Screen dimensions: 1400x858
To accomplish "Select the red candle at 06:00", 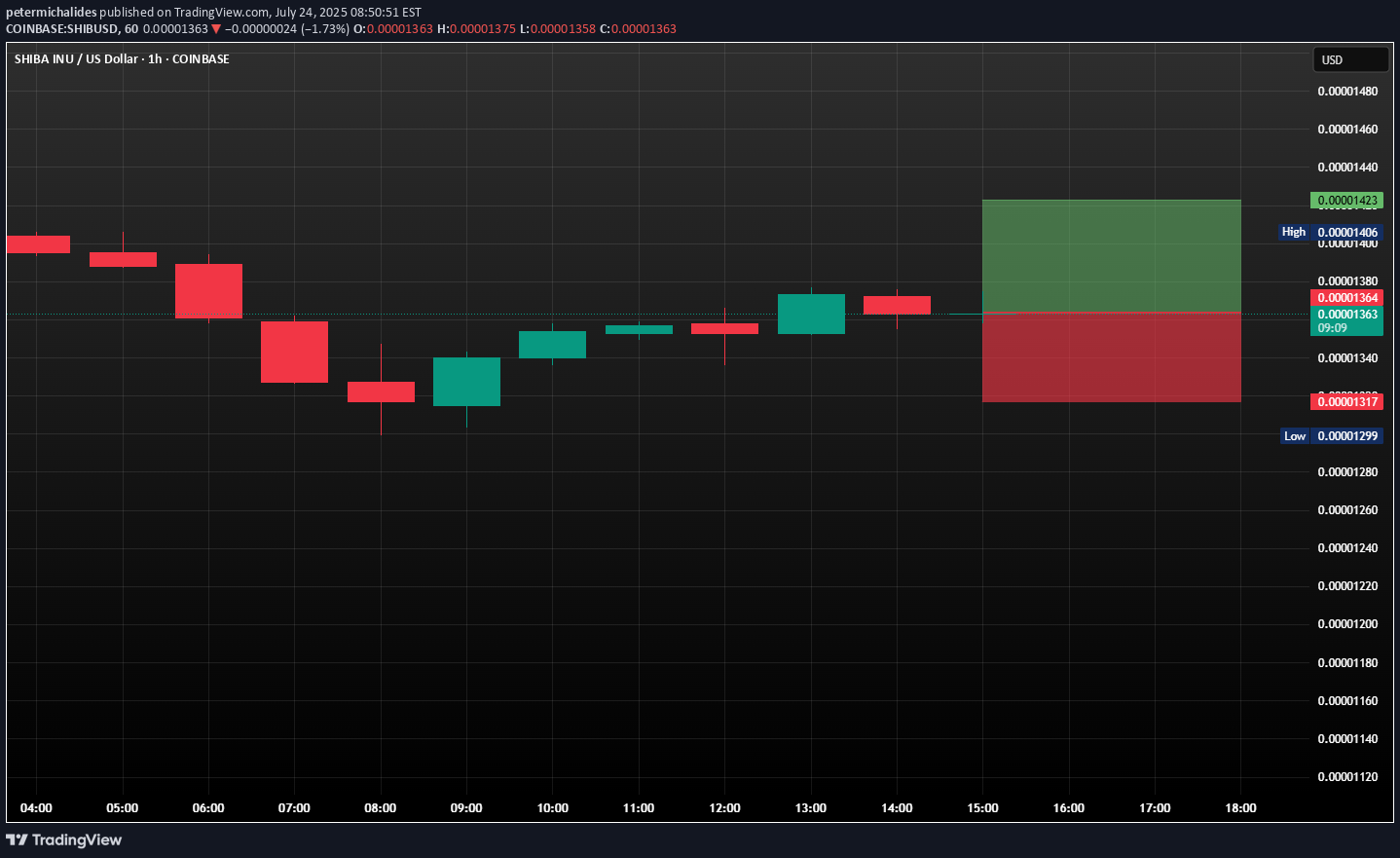I will tap(208, 290).
